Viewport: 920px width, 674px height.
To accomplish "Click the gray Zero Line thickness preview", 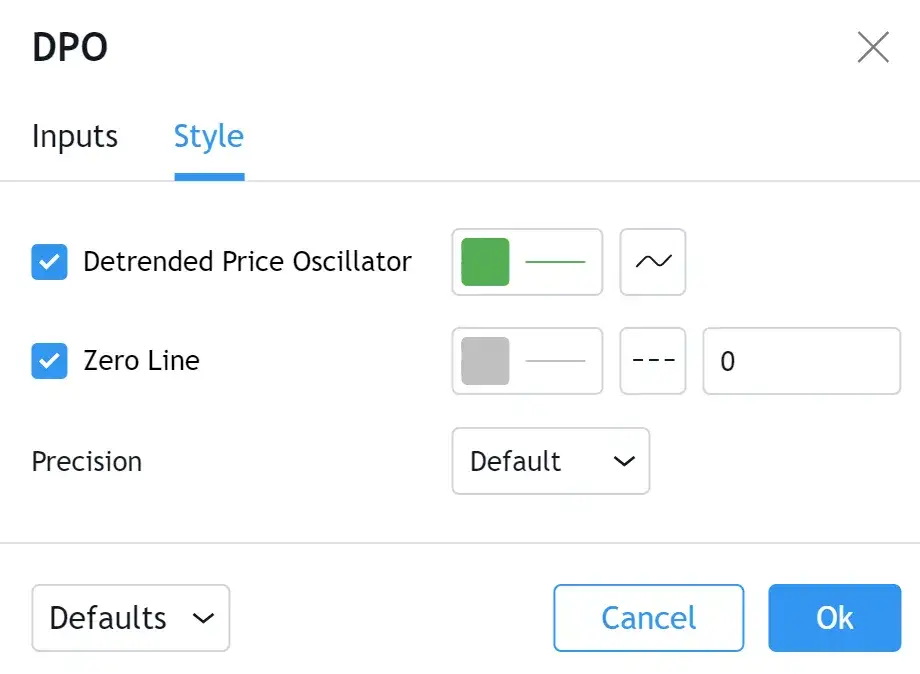I will (555, 361).
